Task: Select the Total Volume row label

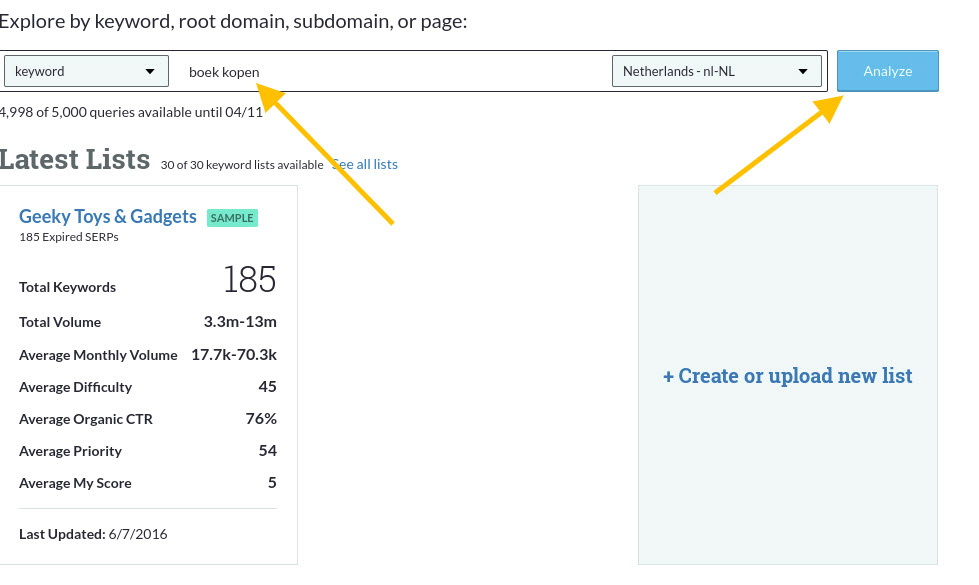Action: click(x=60, y=322)
